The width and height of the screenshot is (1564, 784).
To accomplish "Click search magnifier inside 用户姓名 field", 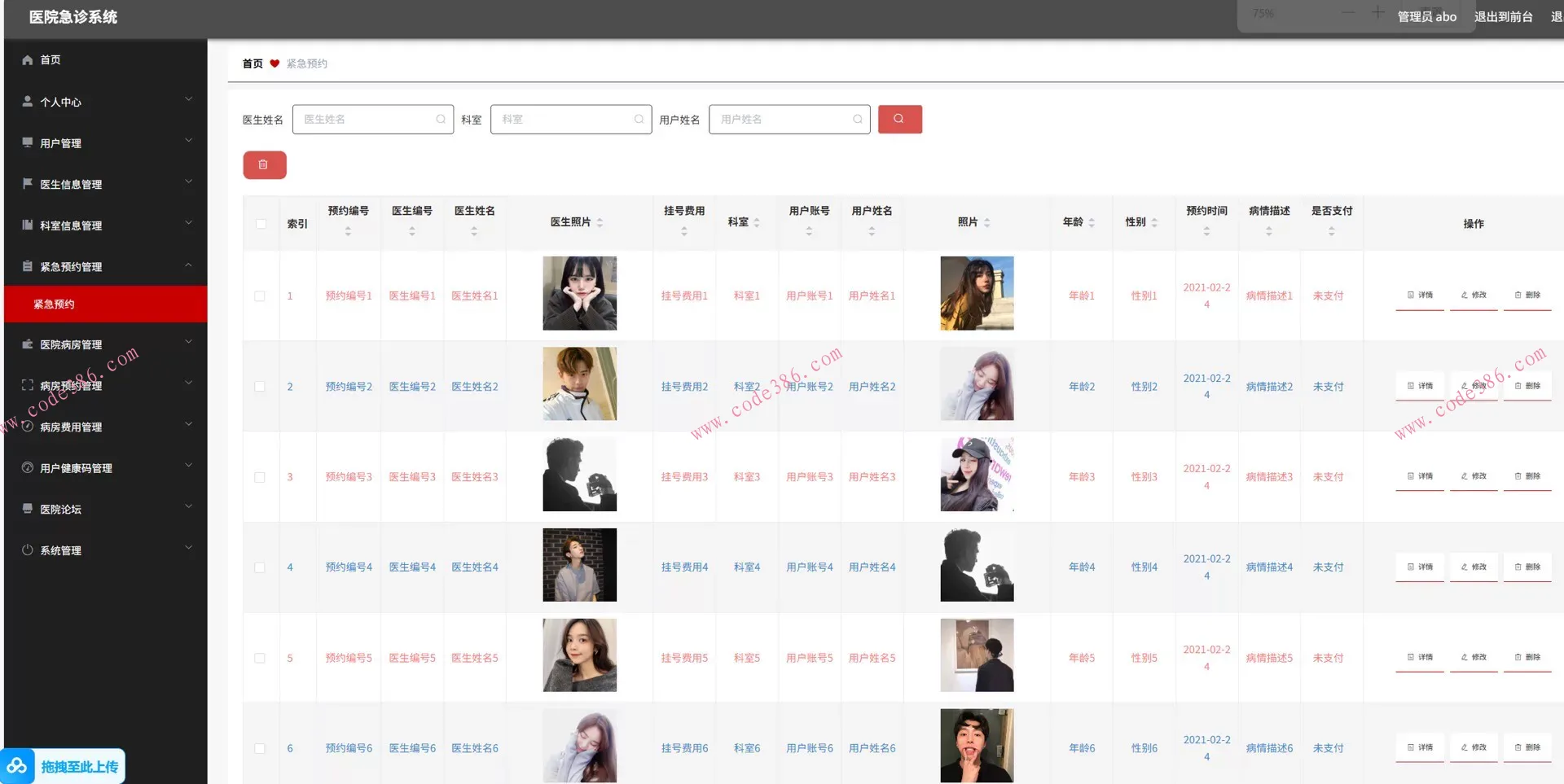I will coord(858,119).
